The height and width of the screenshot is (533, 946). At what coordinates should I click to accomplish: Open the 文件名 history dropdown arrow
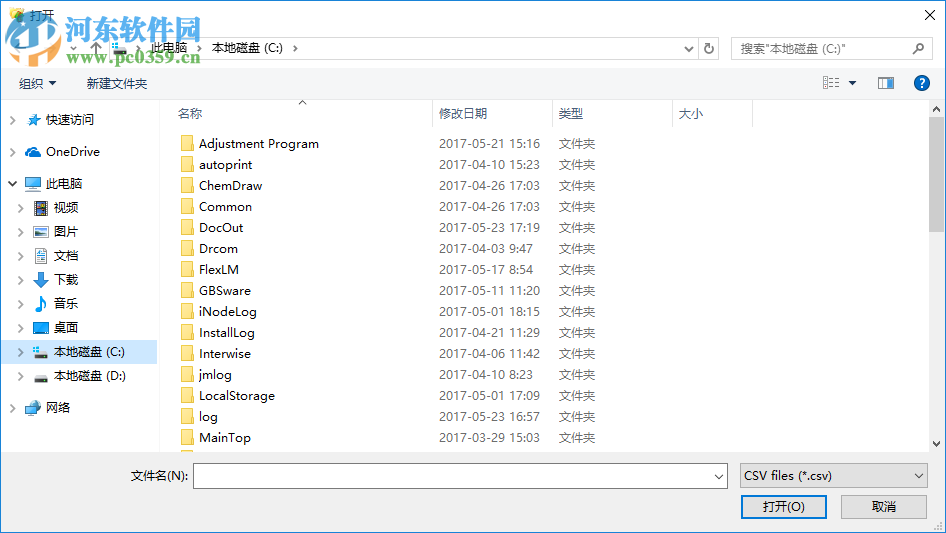tap(719, 476)
